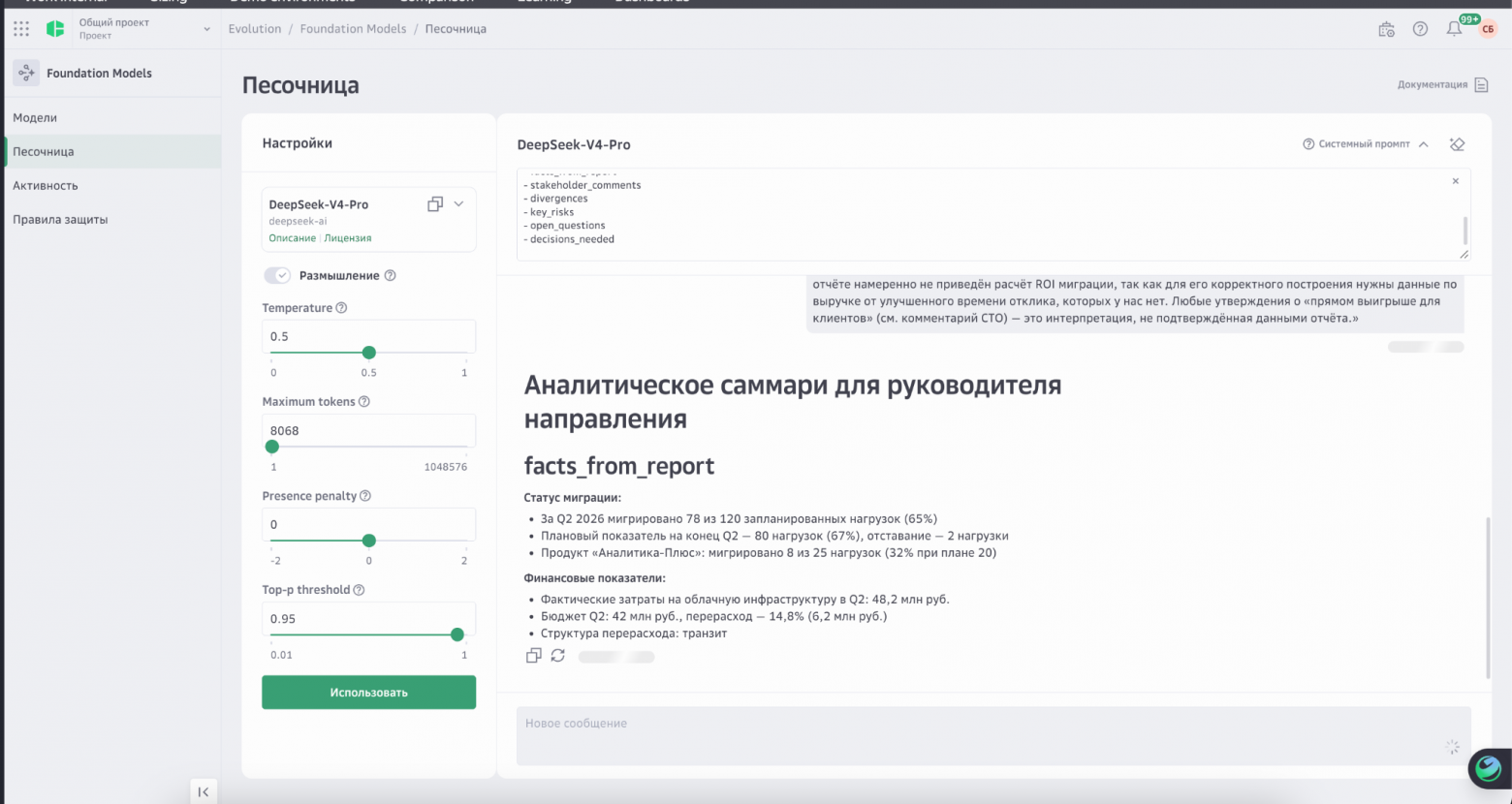Regenerate the model response icon

[x=558, y=656]
